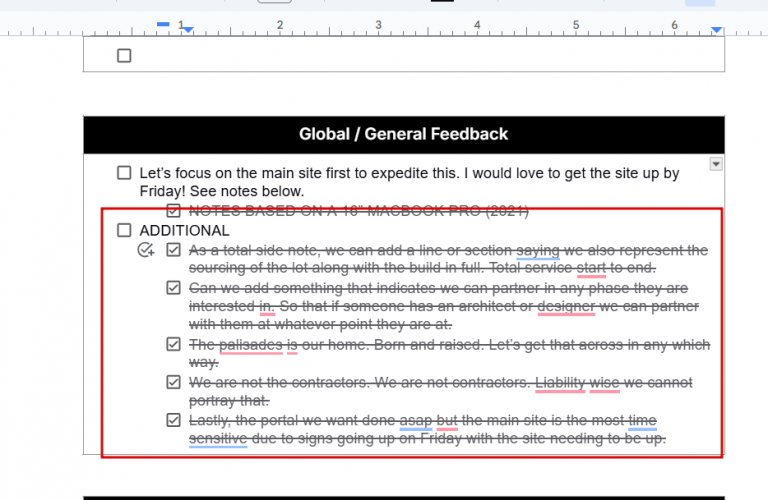Click the underlined word 'start' in 'start to end'
The width and height of the screenshot is (768, 500).
[591, 268]
